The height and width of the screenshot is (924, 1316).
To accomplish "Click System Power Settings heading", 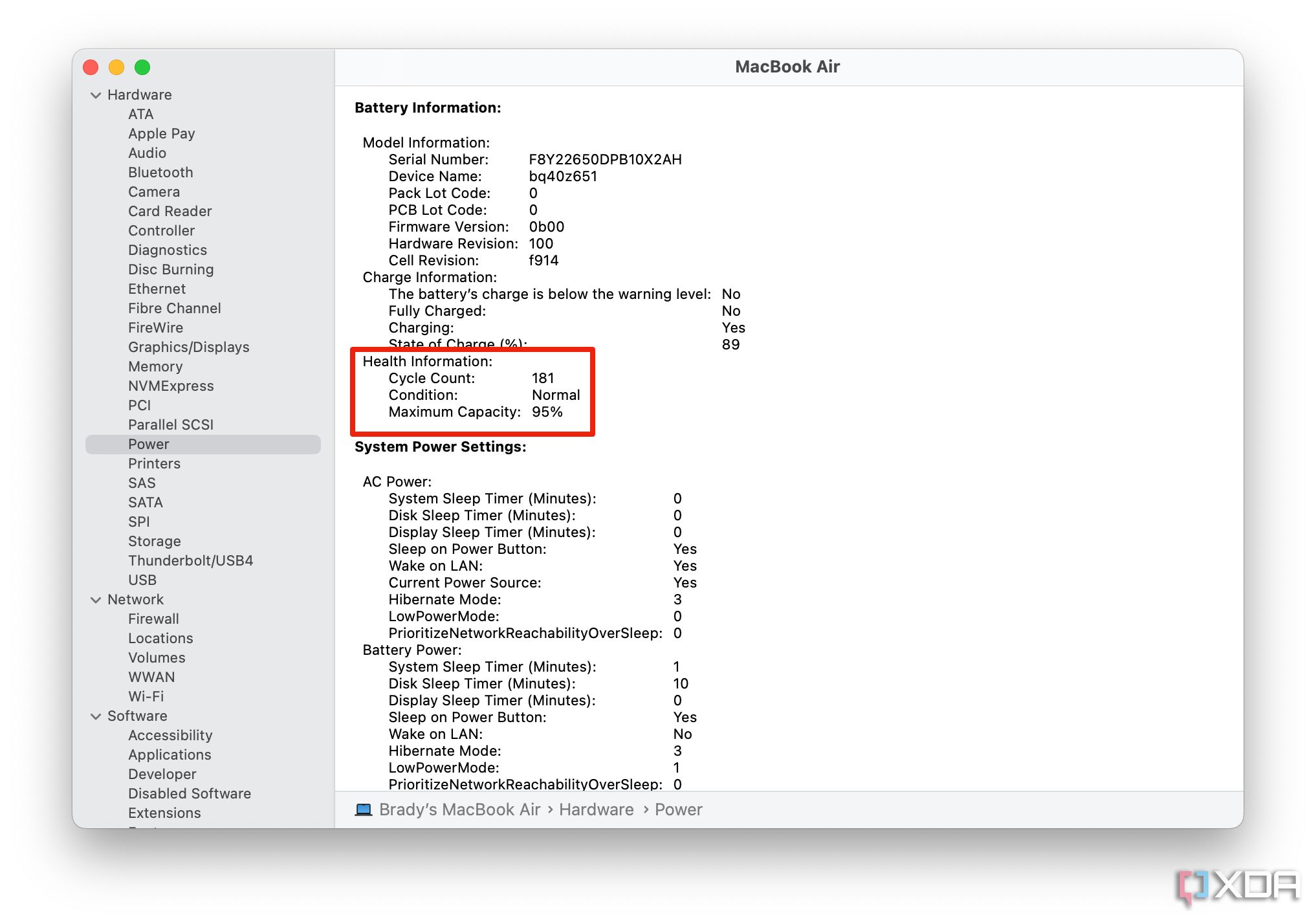I will point(441,447).
